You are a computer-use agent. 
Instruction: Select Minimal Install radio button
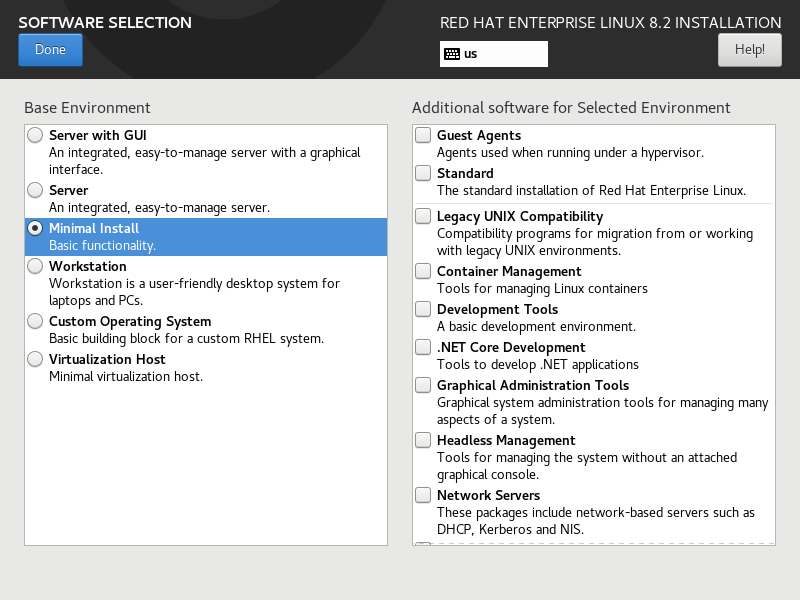coord(36,228)
